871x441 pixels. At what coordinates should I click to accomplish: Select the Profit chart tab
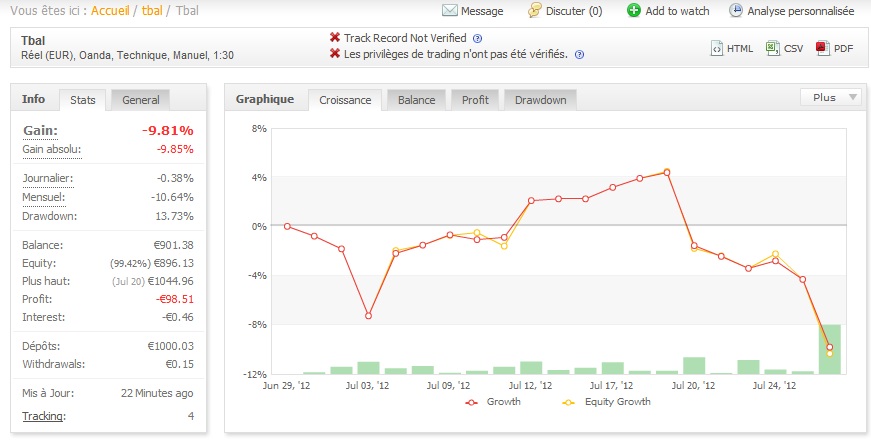(x=475, y=100)
